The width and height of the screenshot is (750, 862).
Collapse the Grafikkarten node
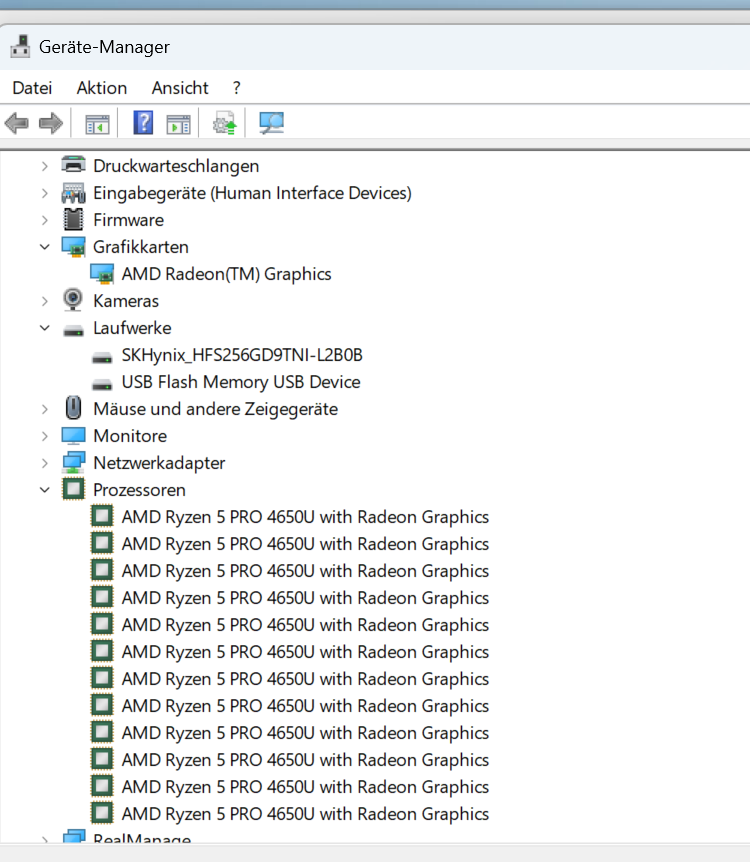point(45,247)
